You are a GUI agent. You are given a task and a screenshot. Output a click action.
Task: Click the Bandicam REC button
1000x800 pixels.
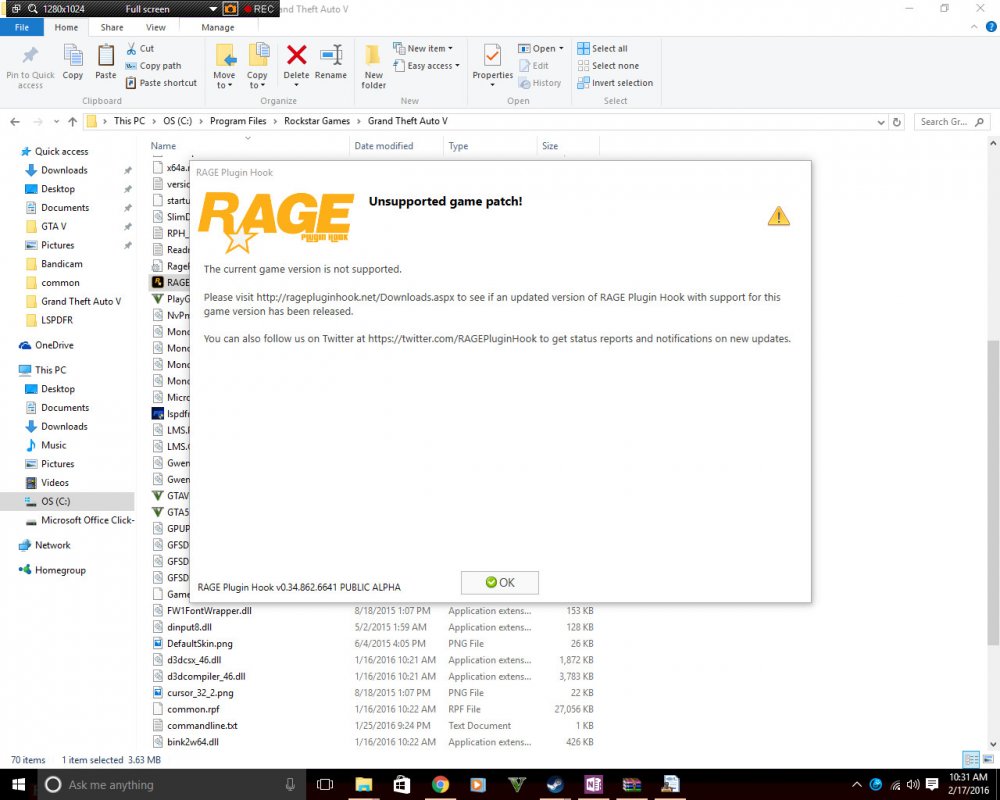coord(258,9)
